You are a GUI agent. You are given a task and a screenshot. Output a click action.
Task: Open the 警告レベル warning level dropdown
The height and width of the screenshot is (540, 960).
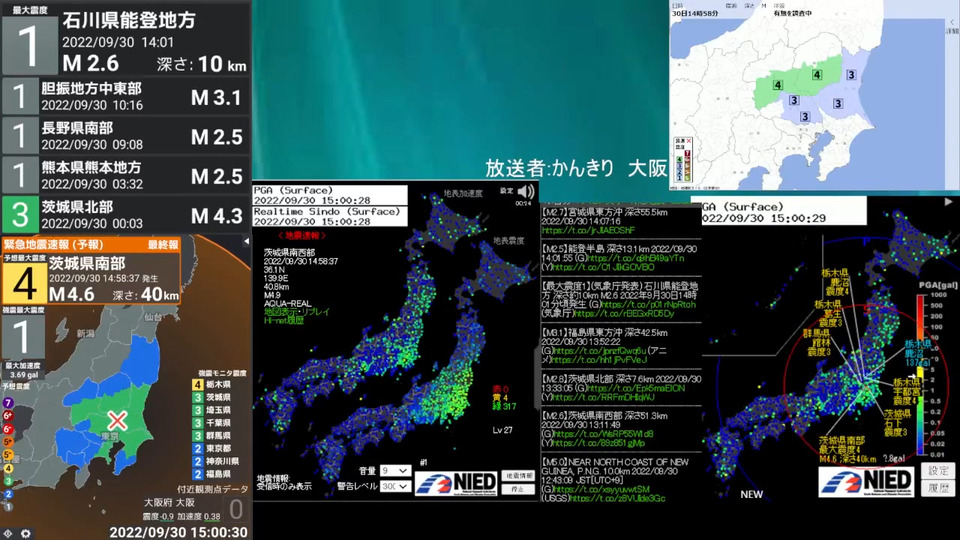[395, 486]
